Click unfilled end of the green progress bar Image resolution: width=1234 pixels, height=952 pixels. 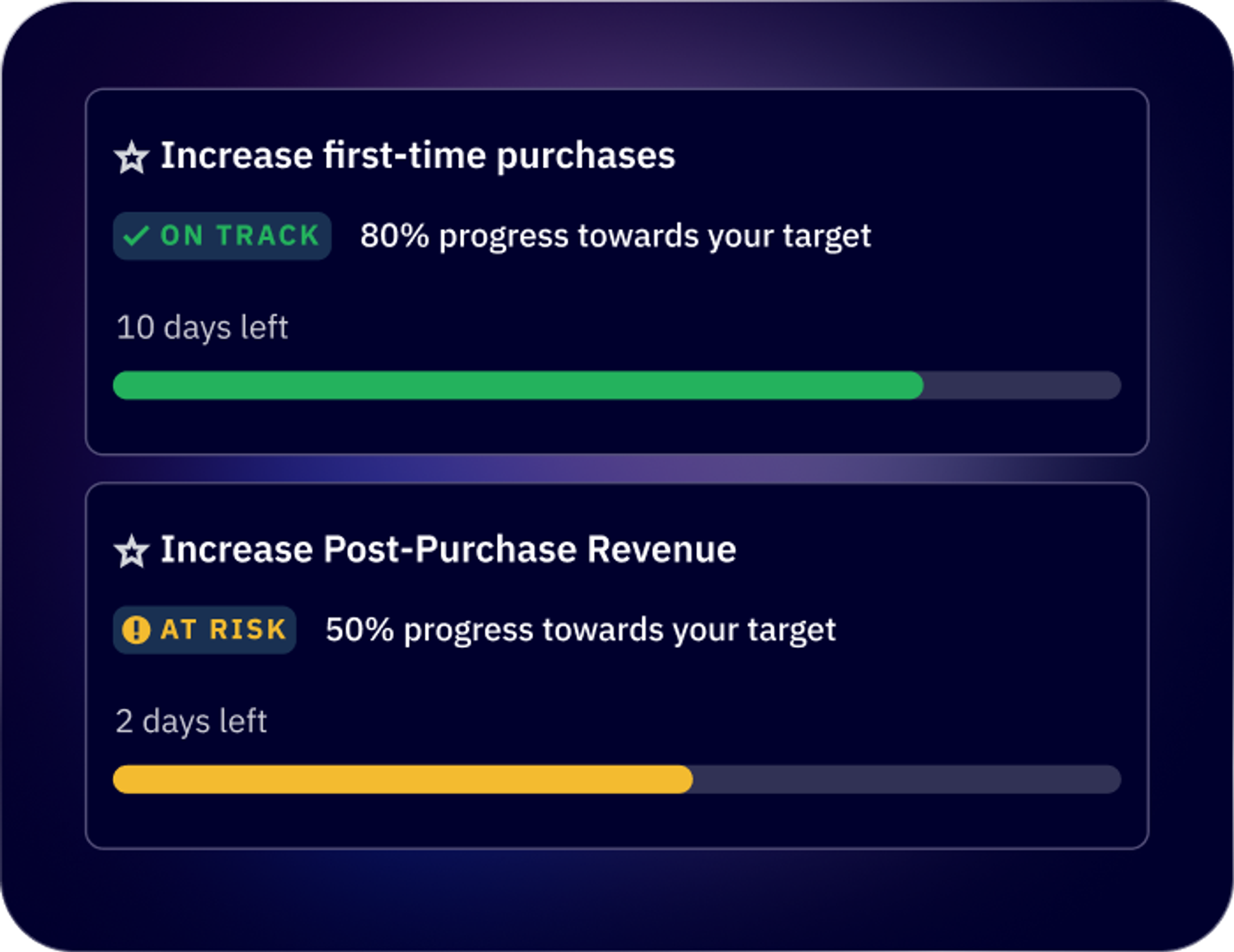pos(1022,386)
